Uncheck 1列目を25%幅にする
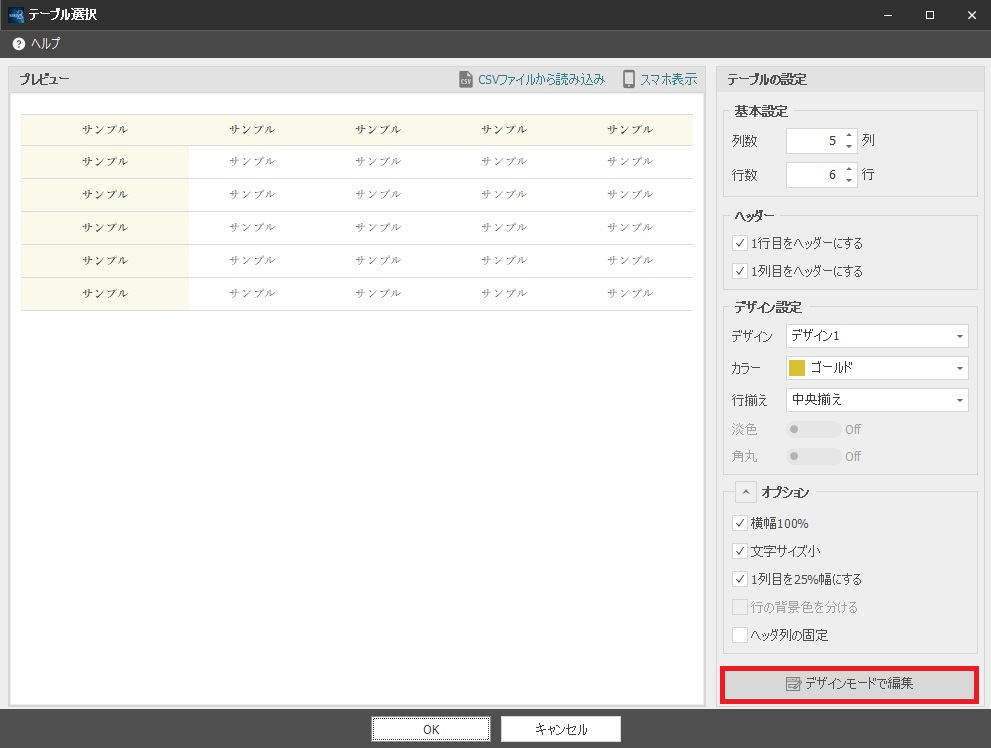 tap(739, 579)
